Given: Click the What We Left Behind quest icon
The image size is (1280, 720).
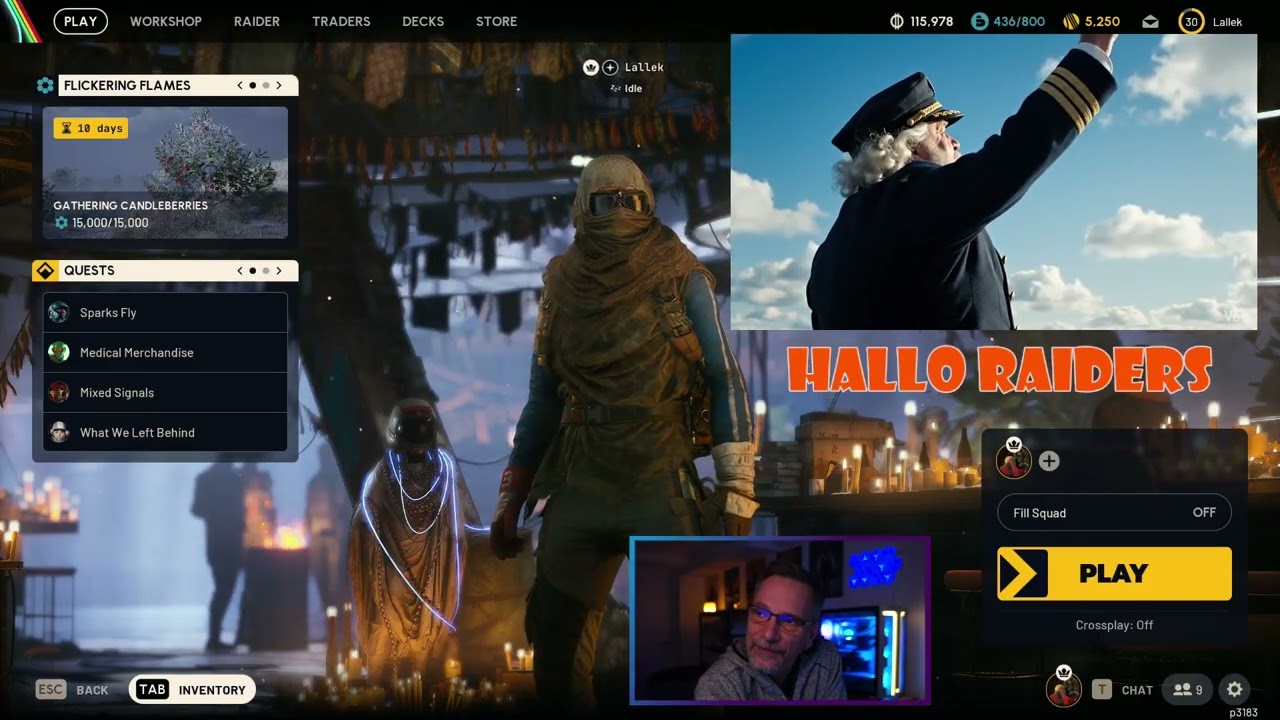Looking at the screenshot, I should point(59,432).
